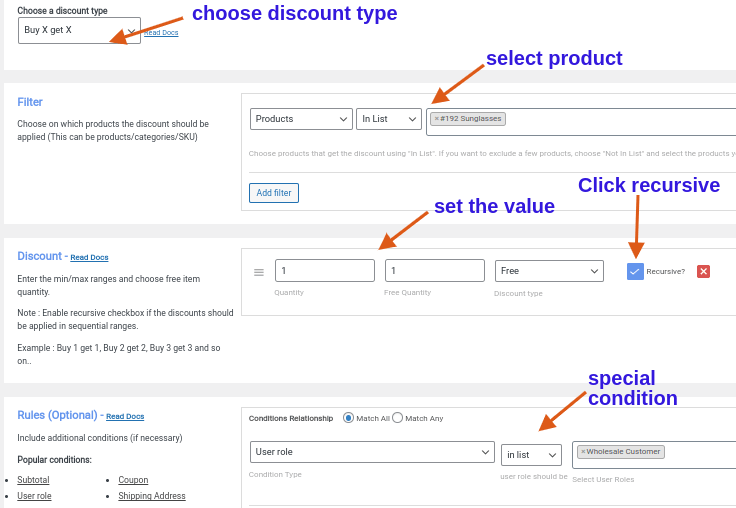736x508 pixels.
Task: Open Read Docs link beside discount type
Action: coord(161,33)
